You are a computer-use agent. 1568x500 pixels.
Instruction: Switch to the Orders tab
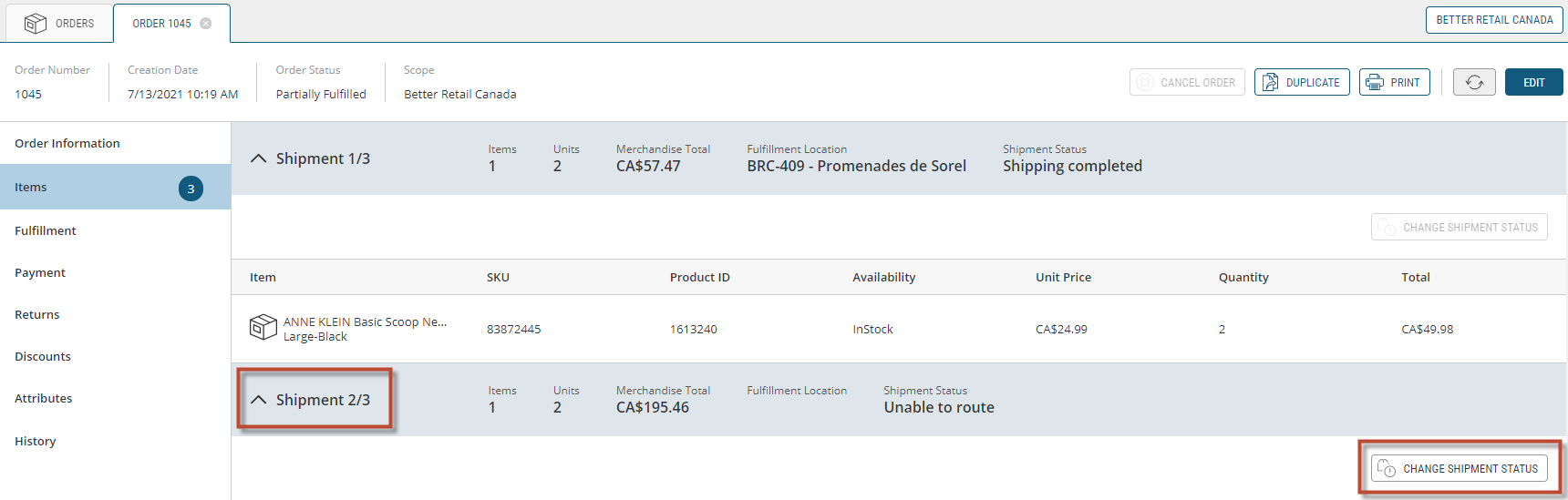60,24
